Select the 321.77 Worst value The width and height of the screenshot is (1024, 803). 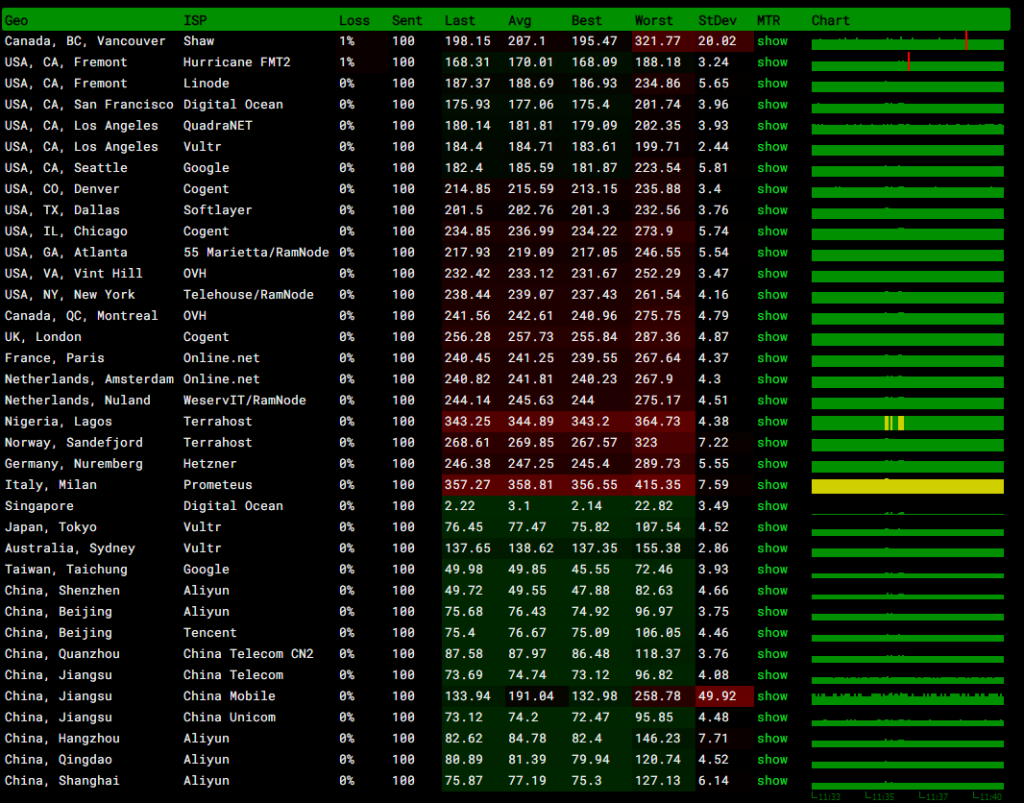(x=658, y=41)
